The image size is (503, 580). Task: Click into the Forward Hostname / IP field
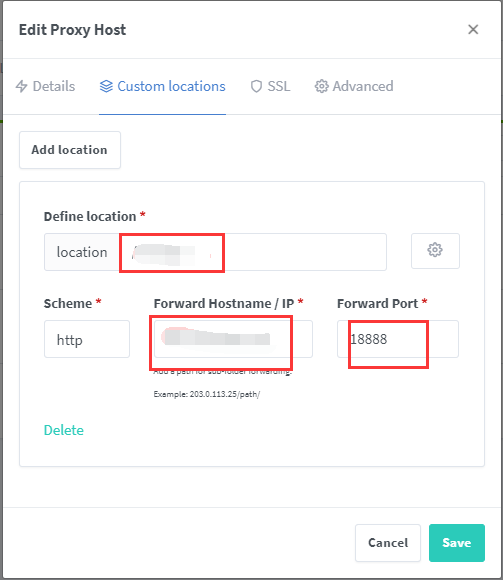(x=233, y=339)
